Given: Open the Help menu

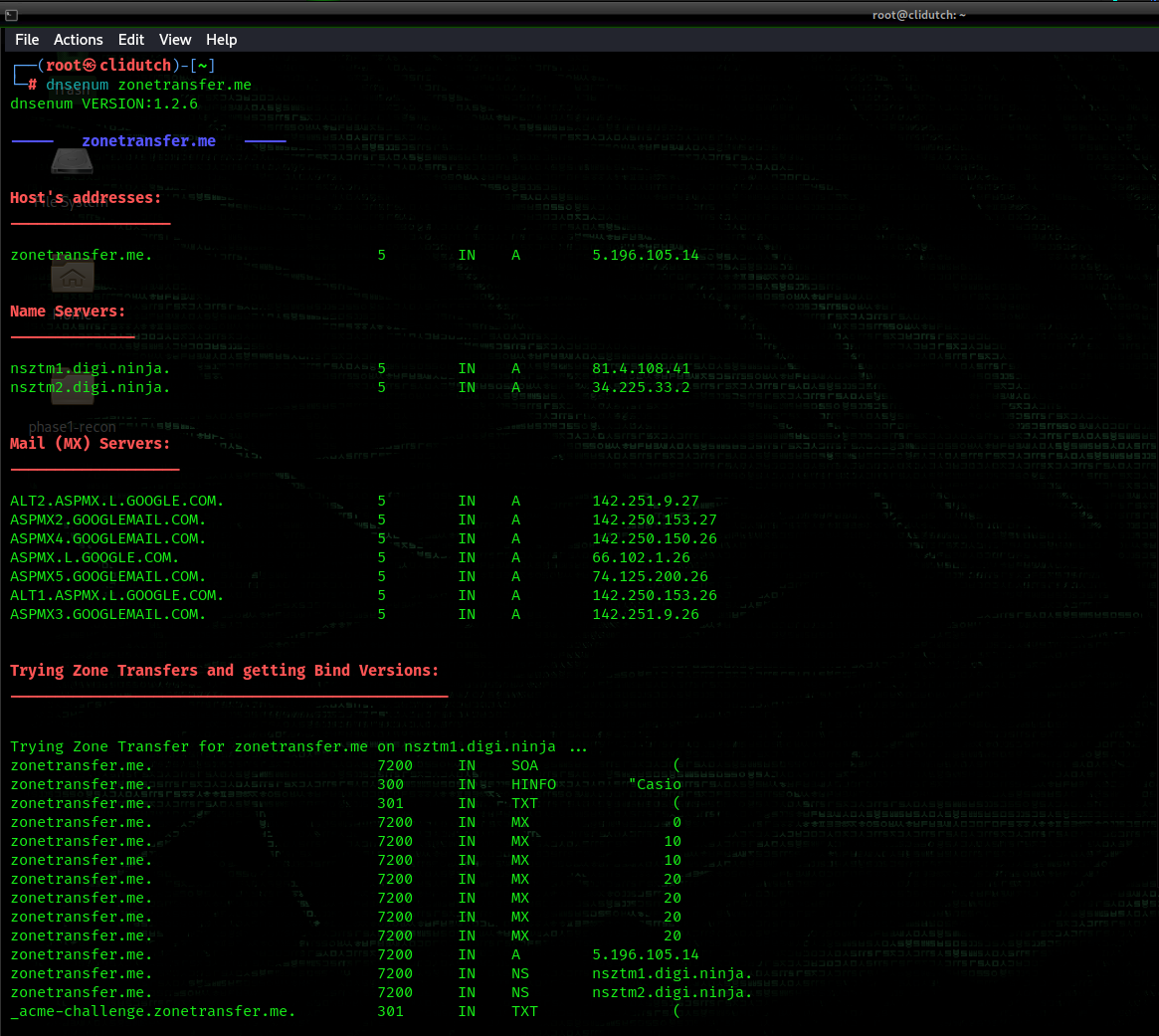Looking at the screenshot, I should 221,40.
